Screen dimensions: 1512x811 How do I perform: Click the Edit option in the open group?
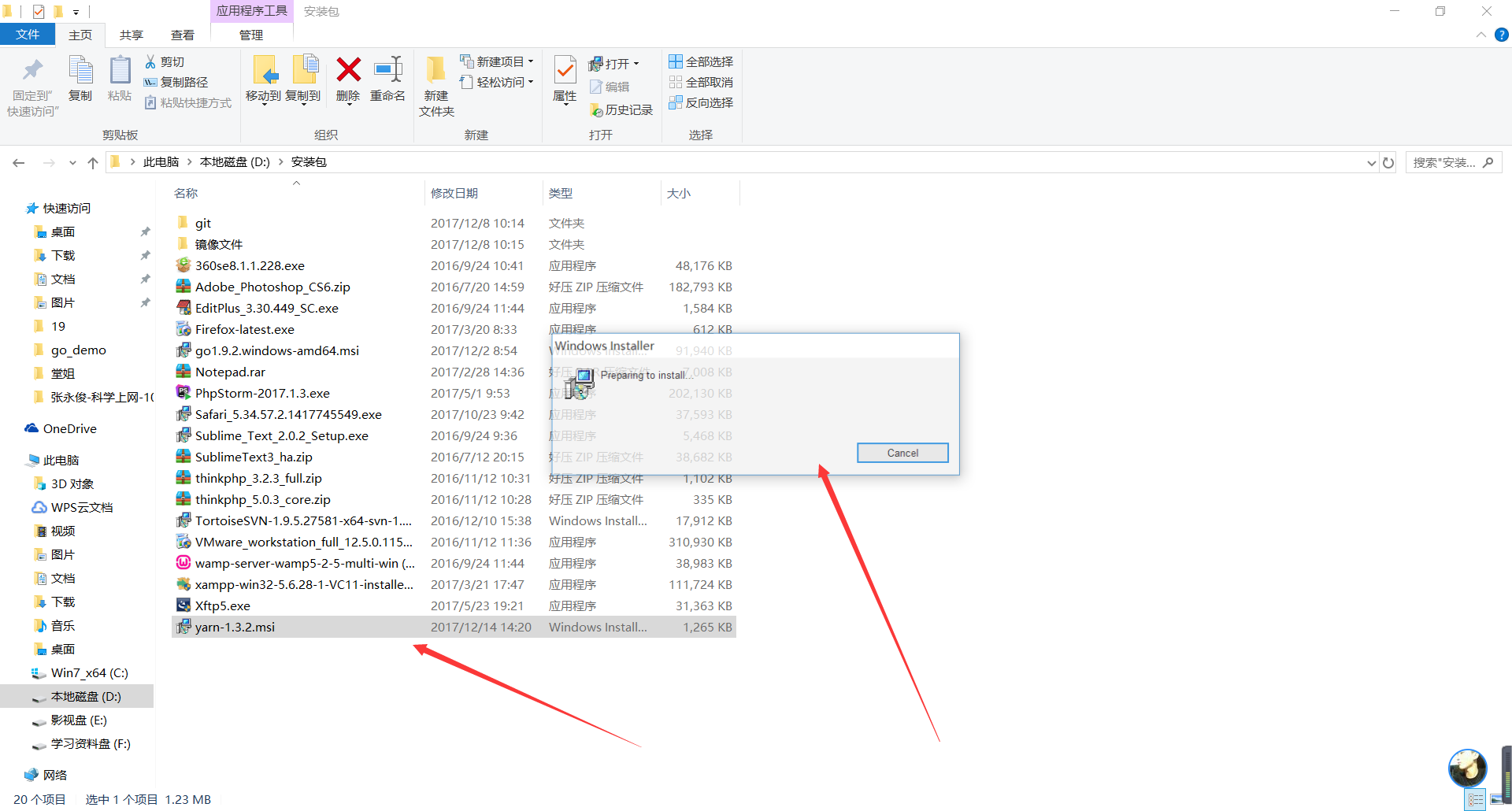tap(610, 87)
